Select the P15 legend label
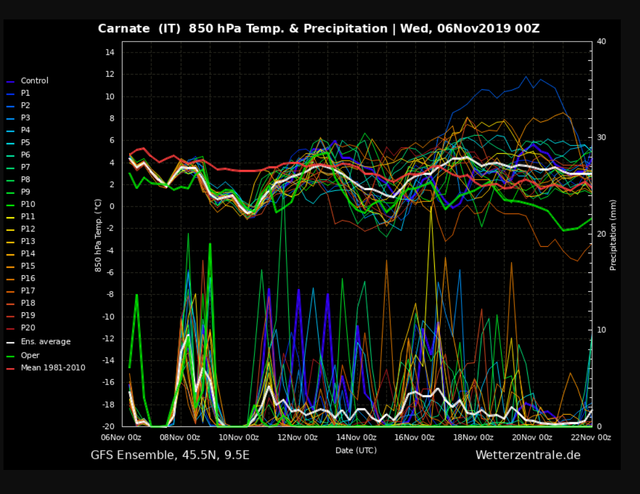Viewport: 640px width, 494px height. tap(28, 266)
